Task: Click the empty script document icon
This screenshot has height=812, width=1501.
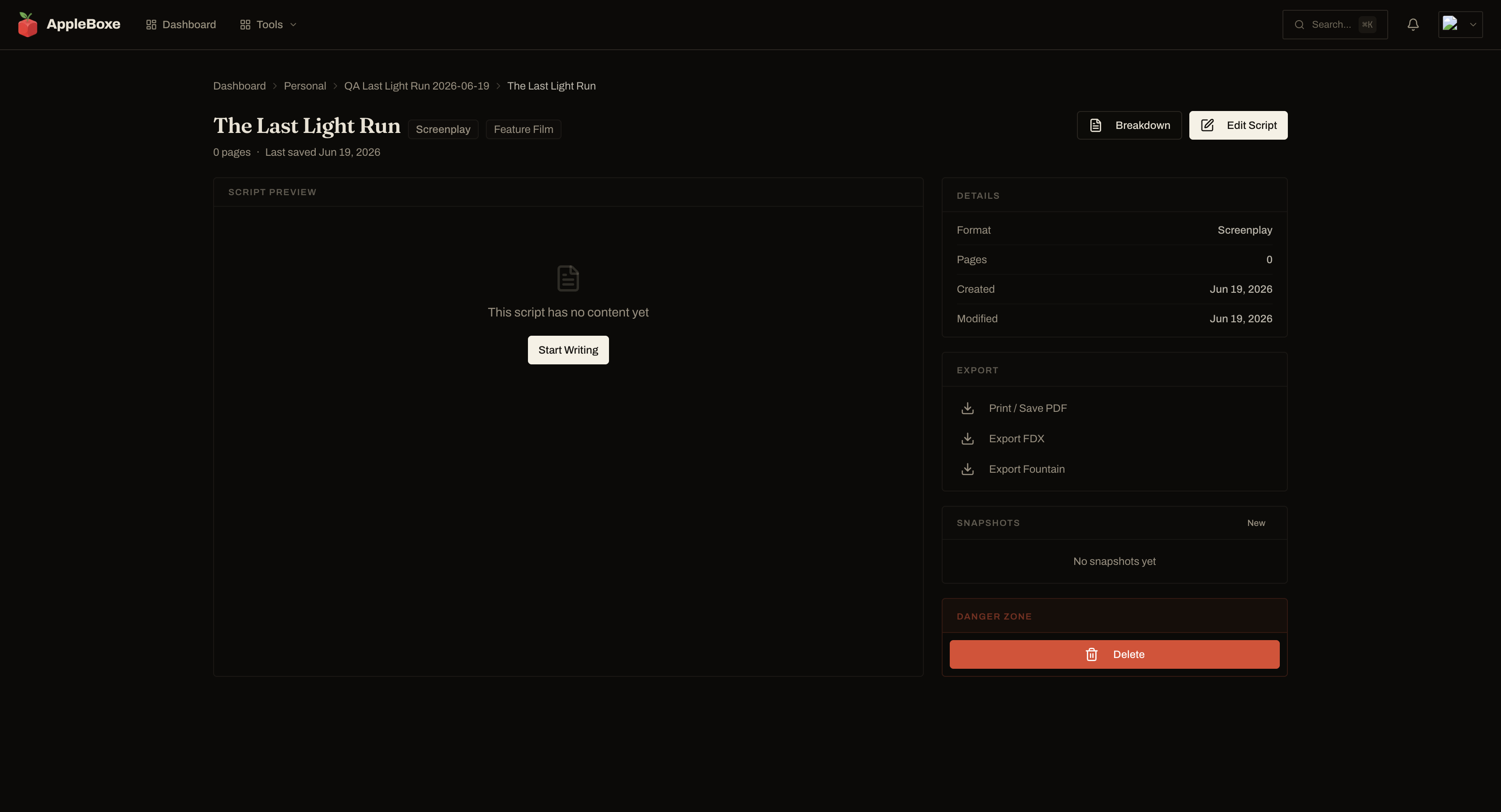Action: pyautogui.click(x=568, y=278)
